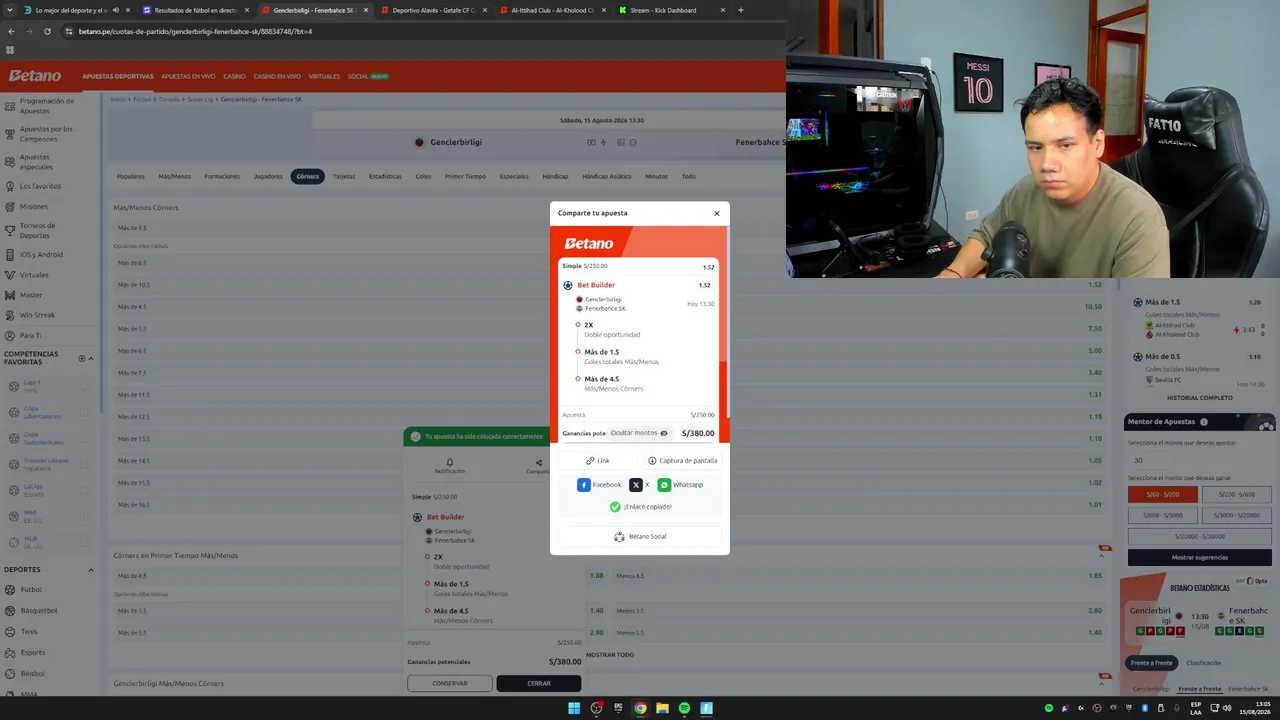The height and width of the screenshot is (720, 1280).
Task: Go back in browser history
Action: point(11,31)
